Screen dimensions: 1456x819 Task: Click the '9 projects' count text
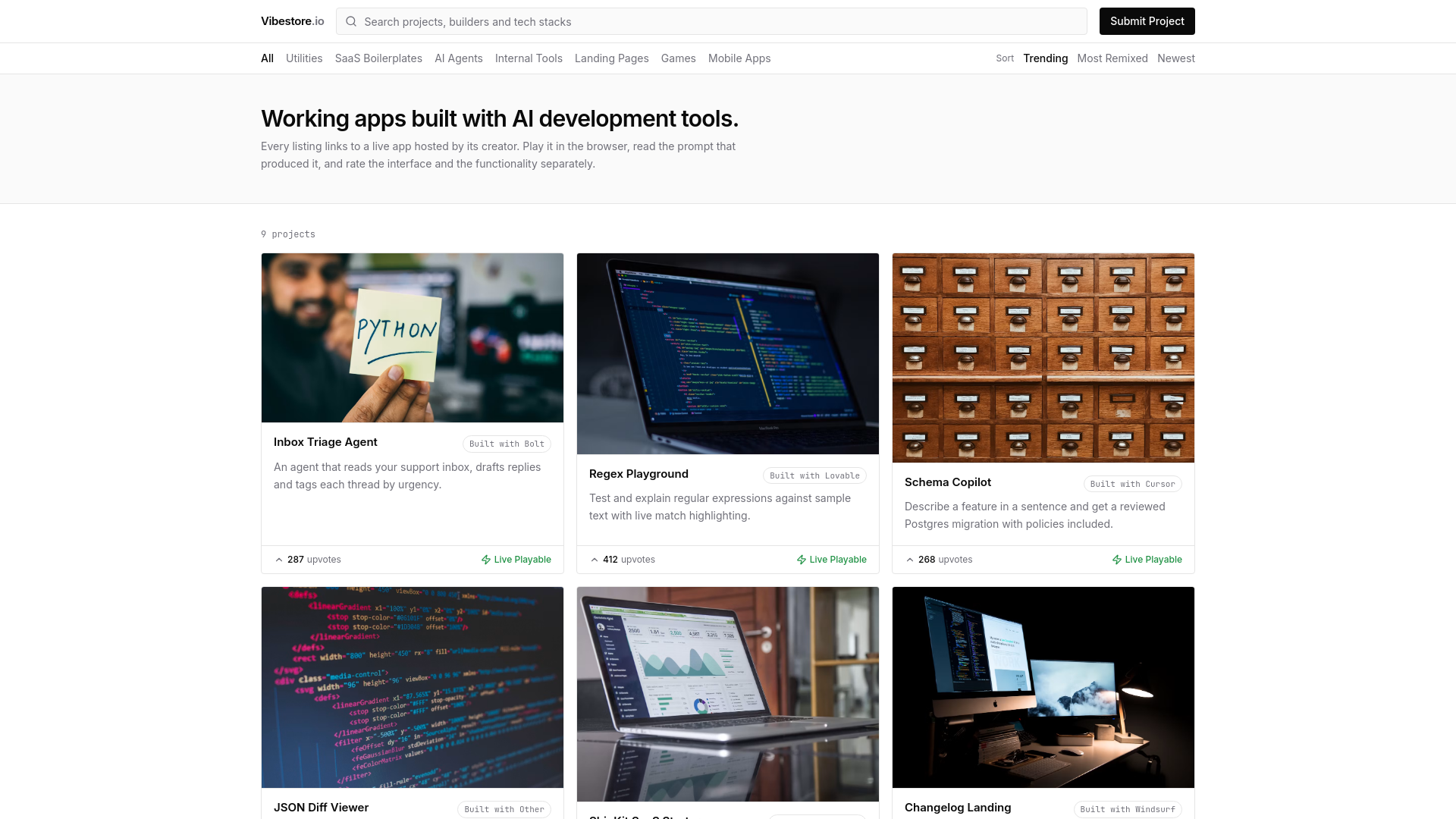tap(288, 234)
